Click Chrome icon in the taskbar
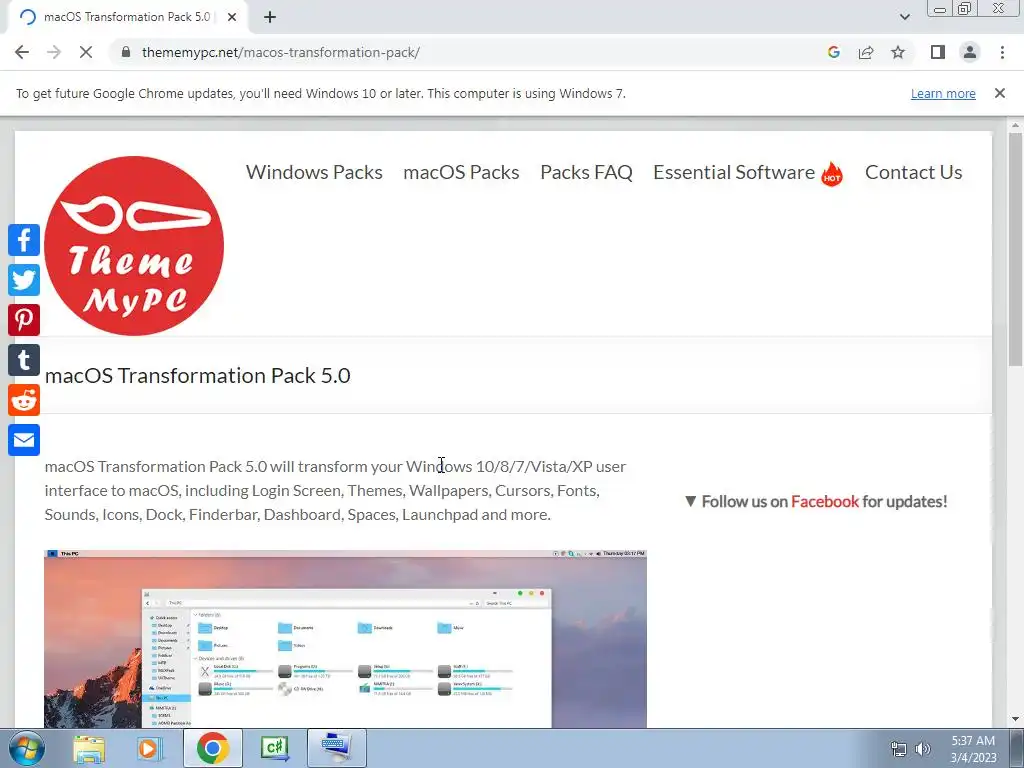Image resolution: width=1024 pixels, height=768 pixels. (x=213, y=748)
